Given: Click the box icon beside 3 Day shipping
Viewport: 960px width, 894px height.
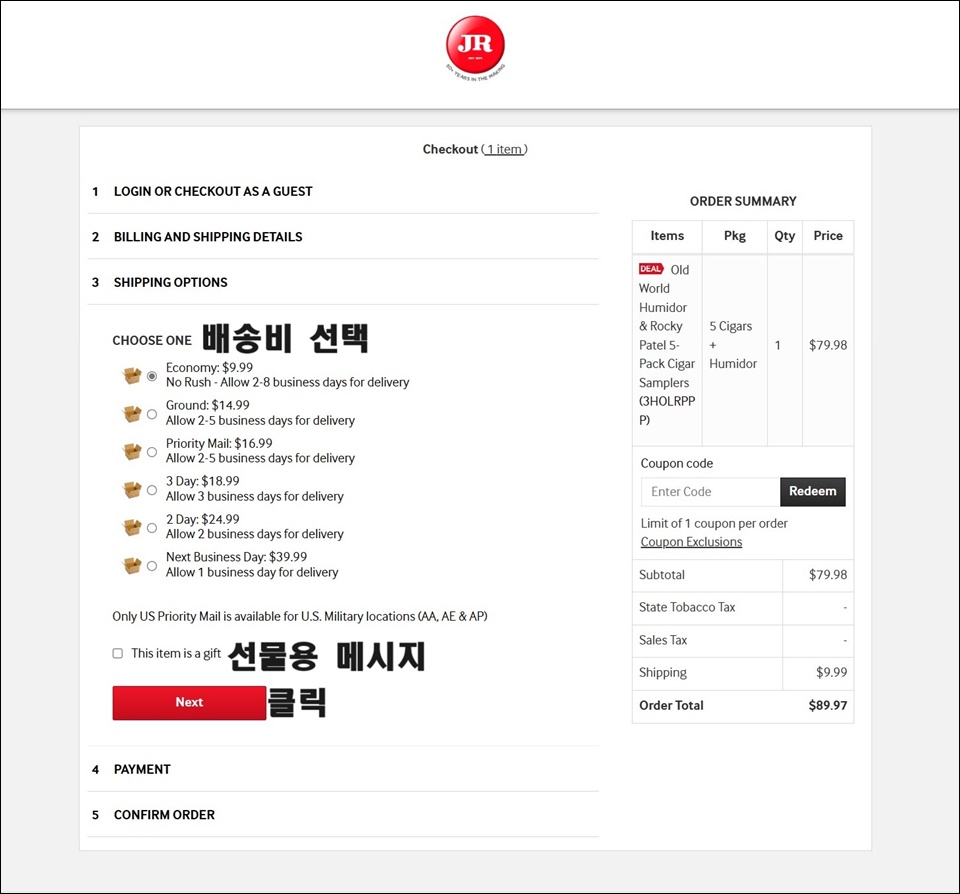Looking at the screenshot, I should [132, 490].
